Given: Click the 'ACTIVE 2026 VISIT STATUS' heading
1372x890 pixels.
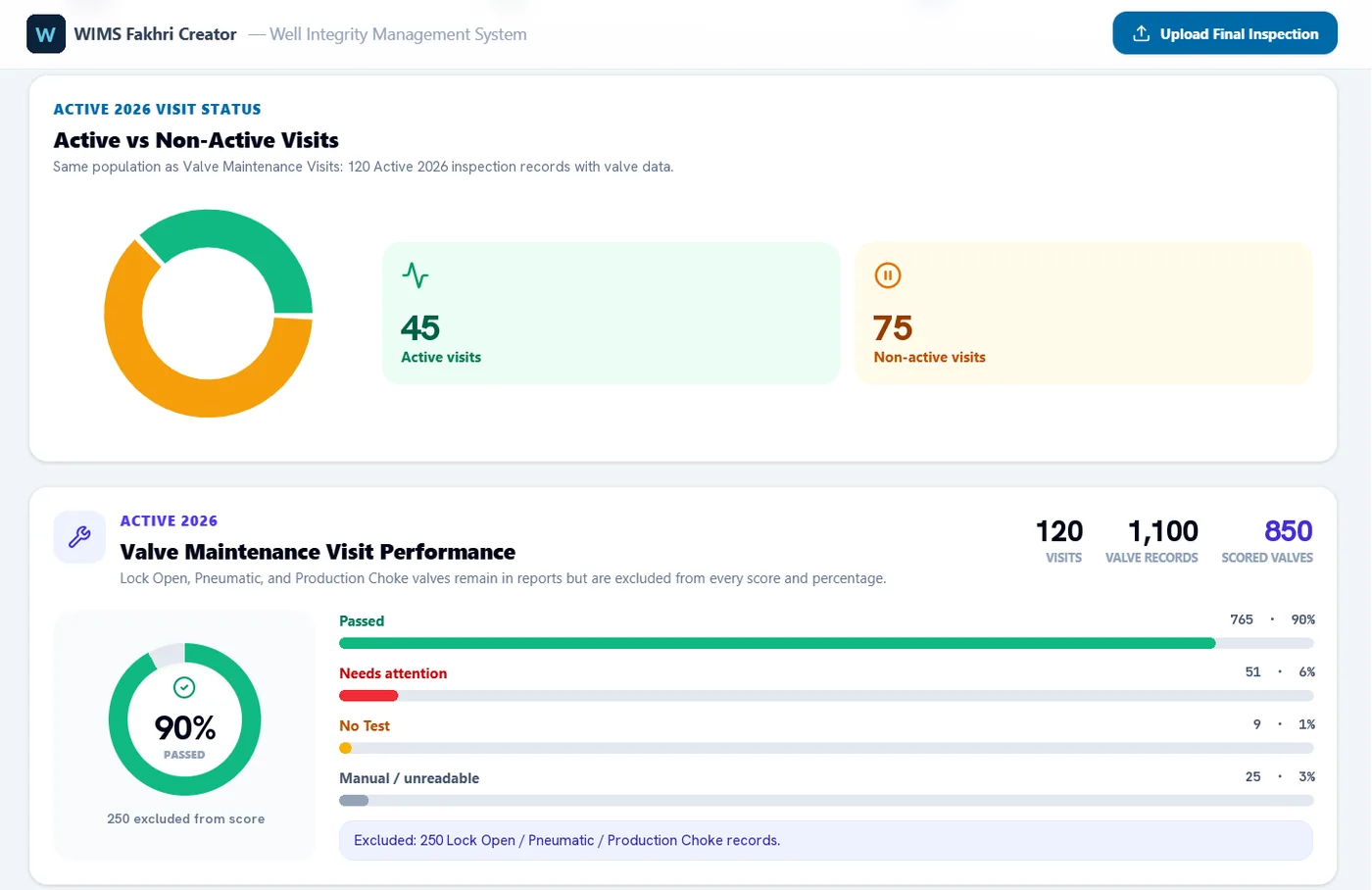Looking at the screenshot, I should (157, 110).
